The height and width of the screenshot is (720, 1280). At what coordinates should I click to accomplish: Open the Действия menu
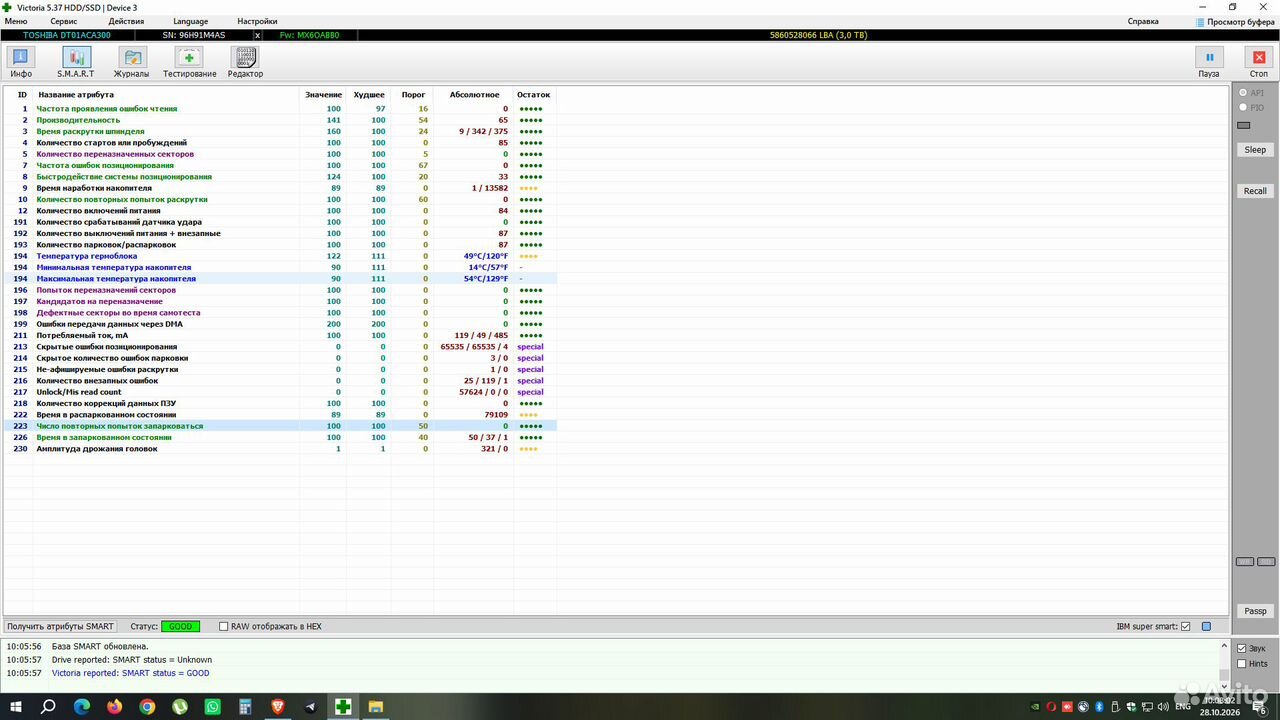(126, 21)
